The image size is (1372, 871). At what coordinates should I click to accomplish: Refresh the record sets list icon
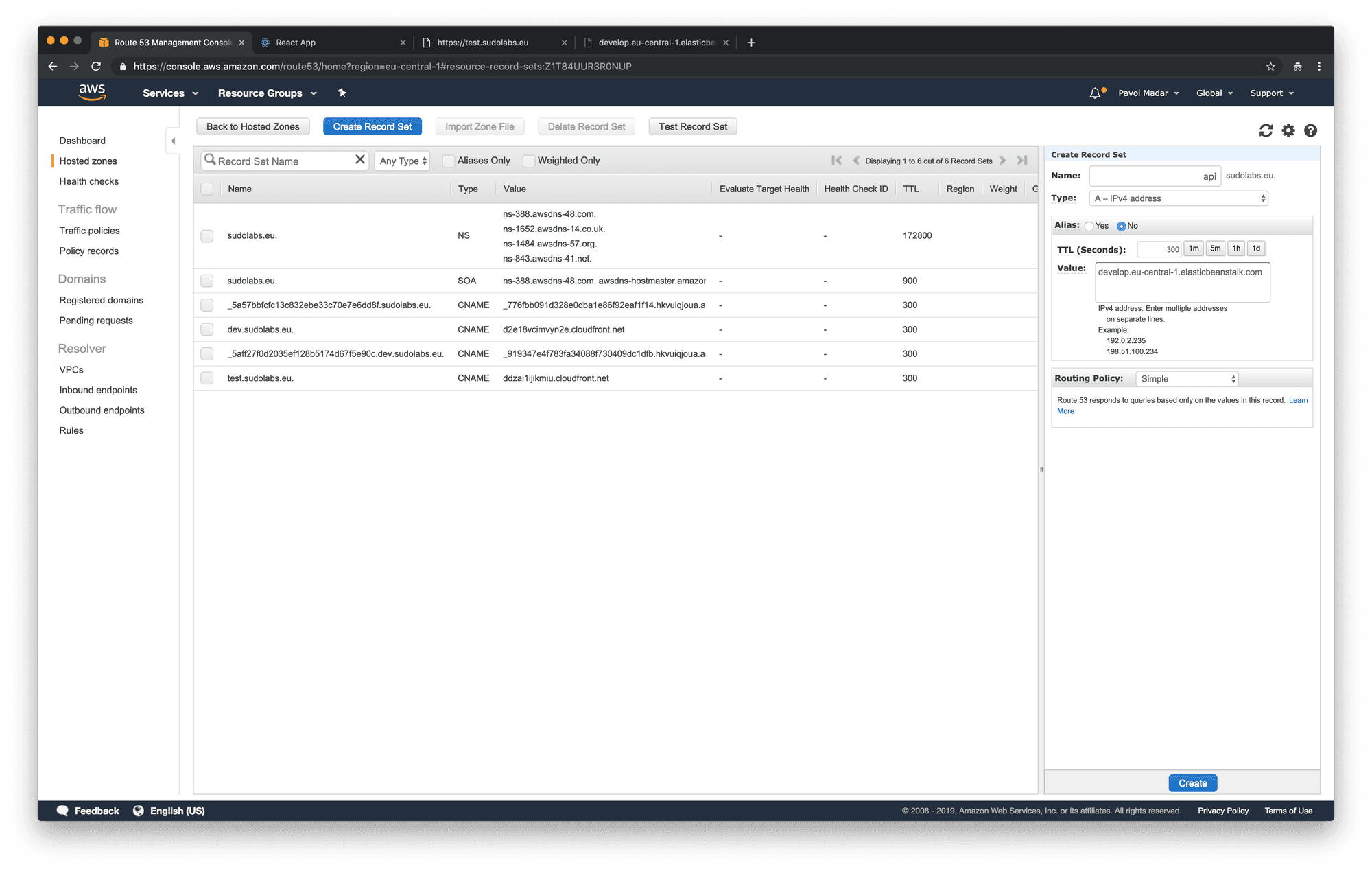point(1266,130)
